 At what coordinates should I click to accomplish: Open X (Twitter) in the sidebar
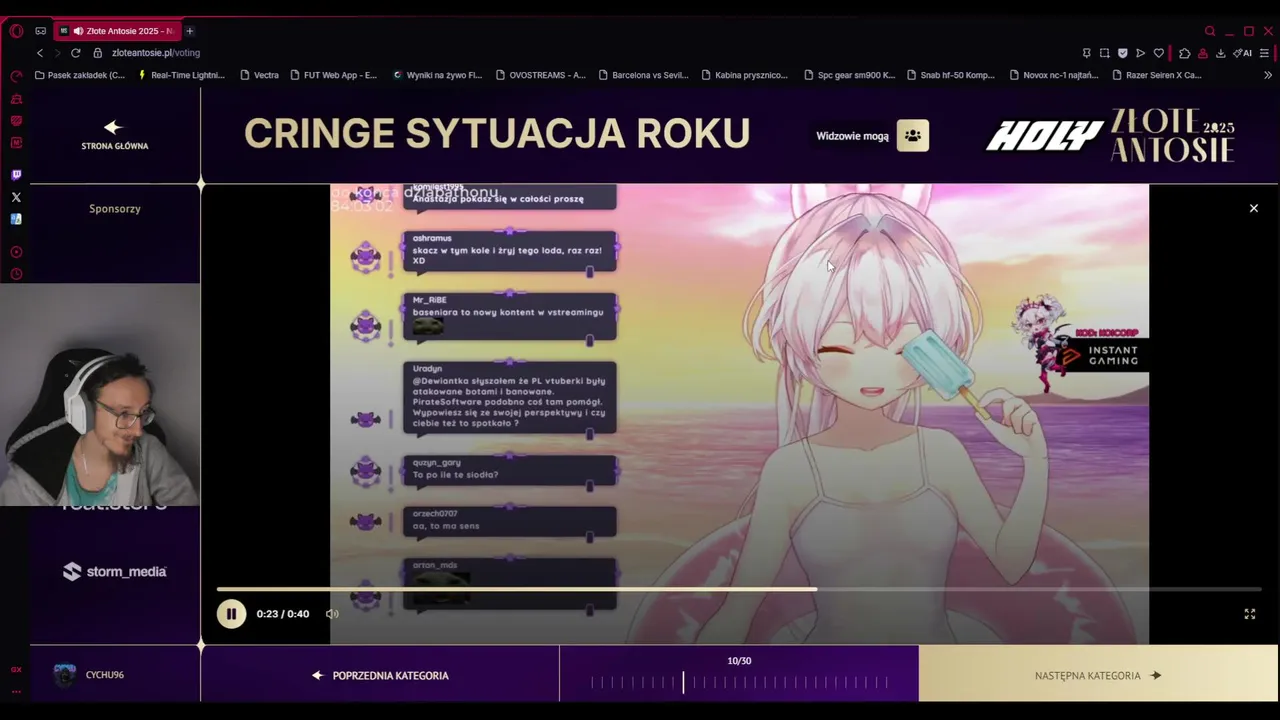[x=16, y=197]
